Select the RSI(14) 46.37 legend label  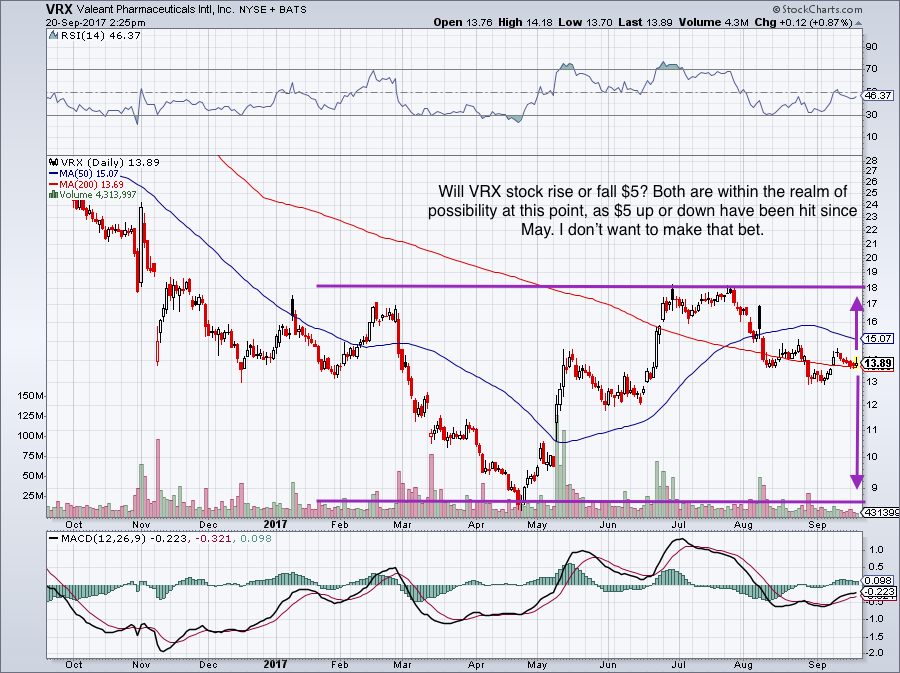tap(100, 35)
